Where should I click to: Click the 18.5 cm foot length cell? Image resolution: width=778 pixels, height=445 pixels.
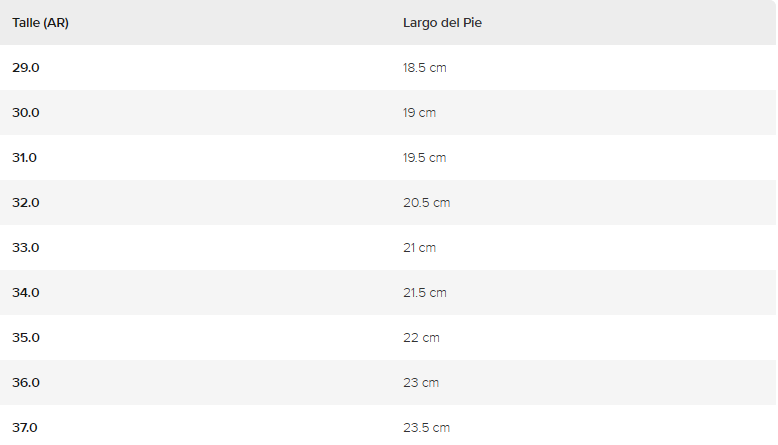tap(424, 68)
